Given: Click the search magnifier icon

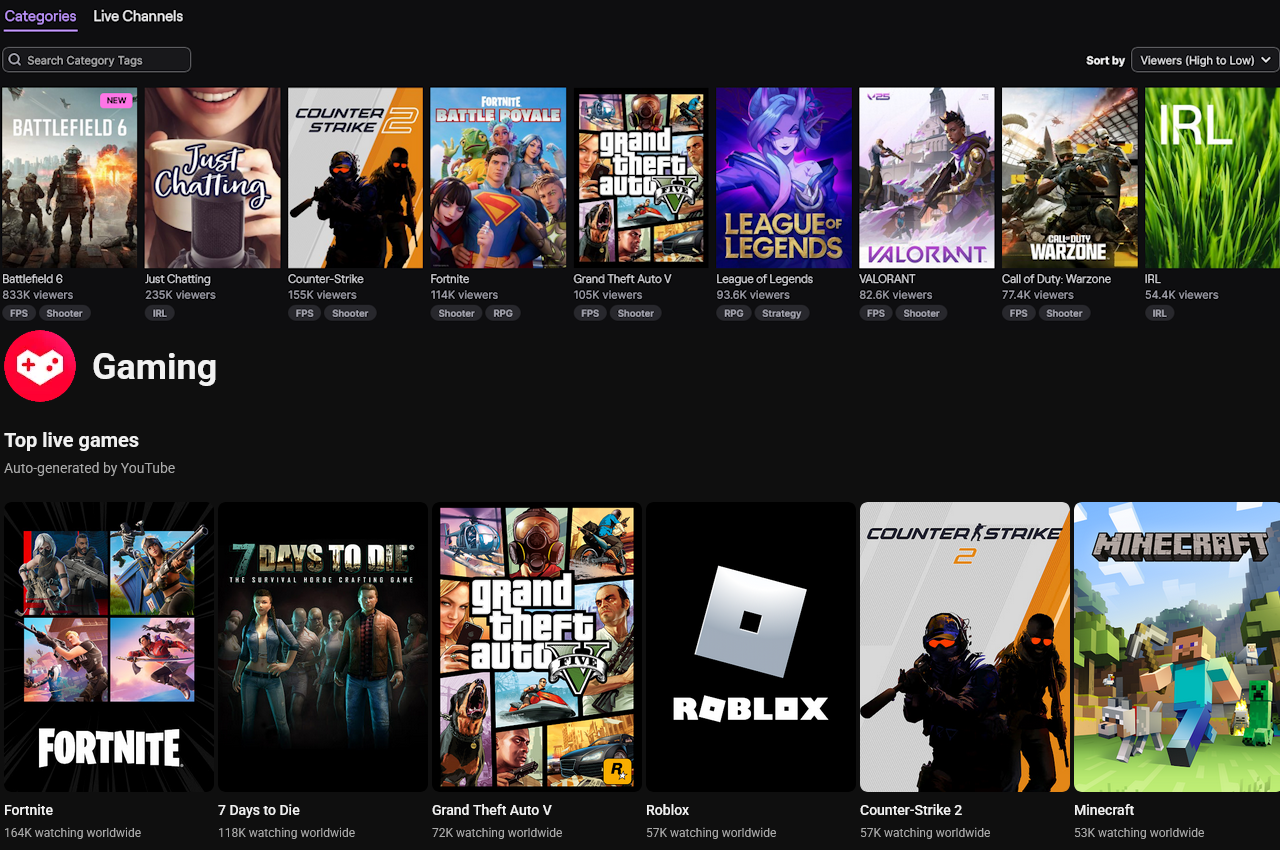Looking at the screenshot, I should tap(15, 60).
